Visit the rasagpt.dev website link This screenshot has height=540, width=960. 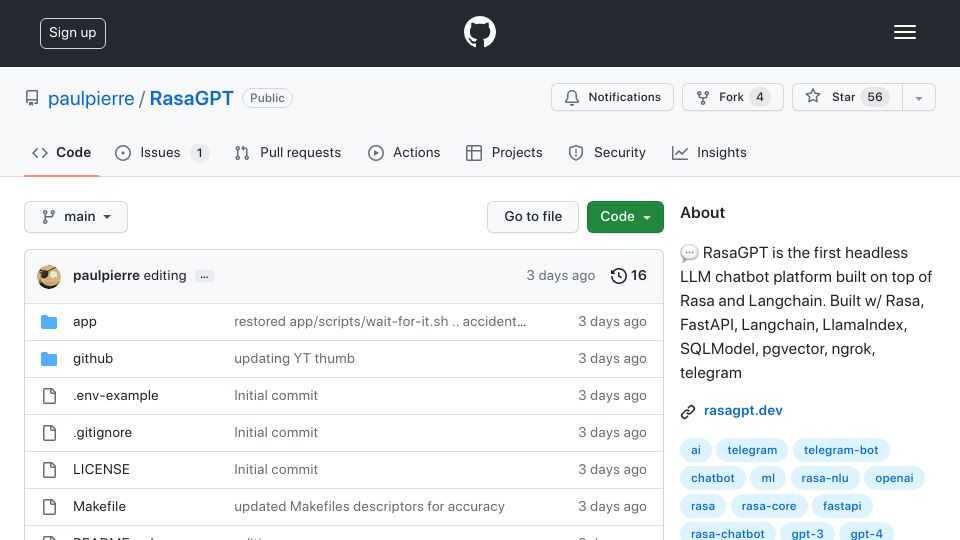tap(743, 411)
